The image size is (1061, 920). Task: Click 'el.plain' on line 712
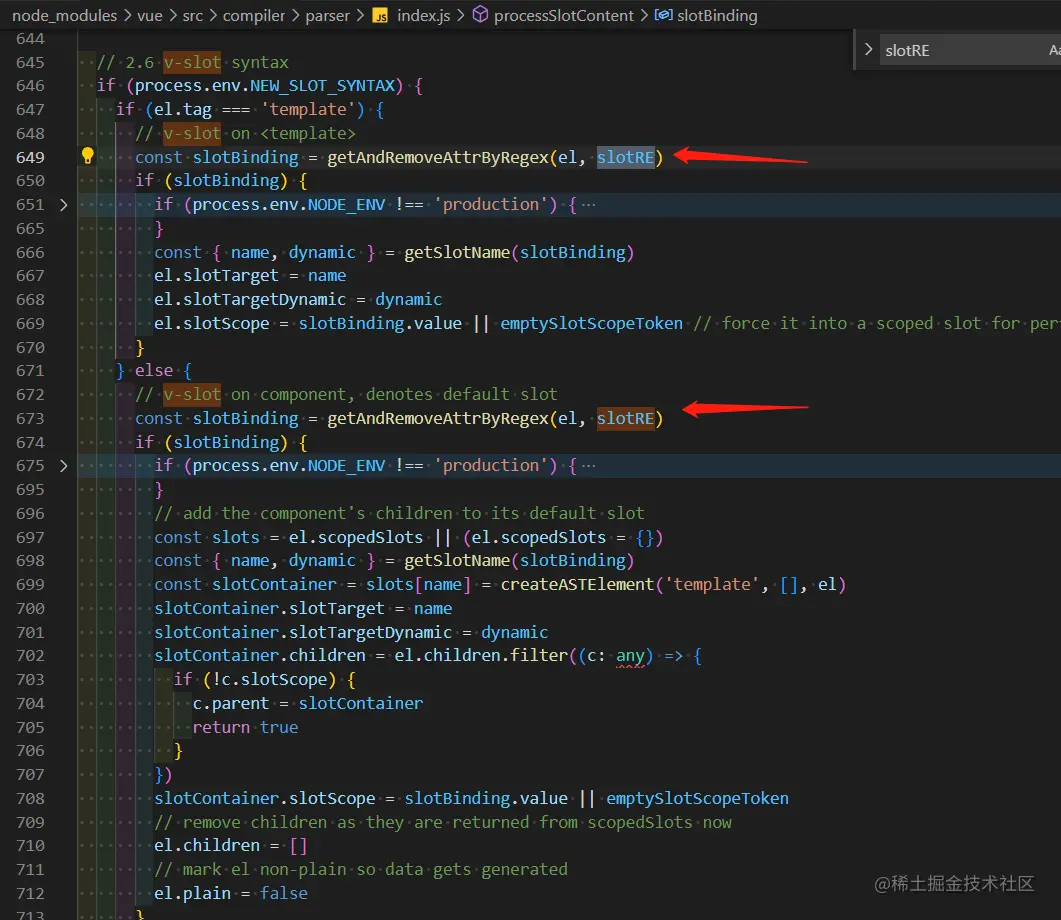[x=192, y=893]
